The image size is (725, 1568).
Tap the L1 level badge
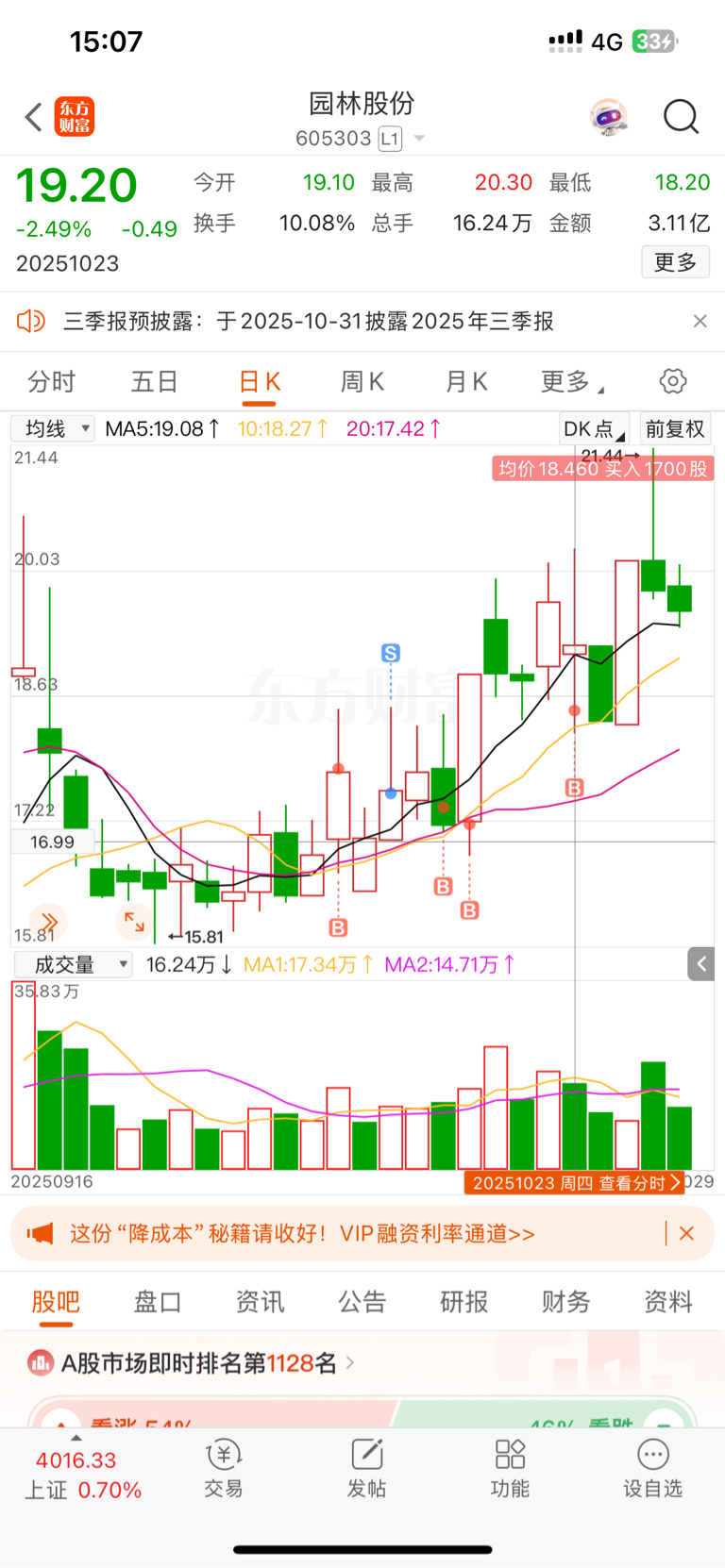pyautogui.click(x=390, y=139)
